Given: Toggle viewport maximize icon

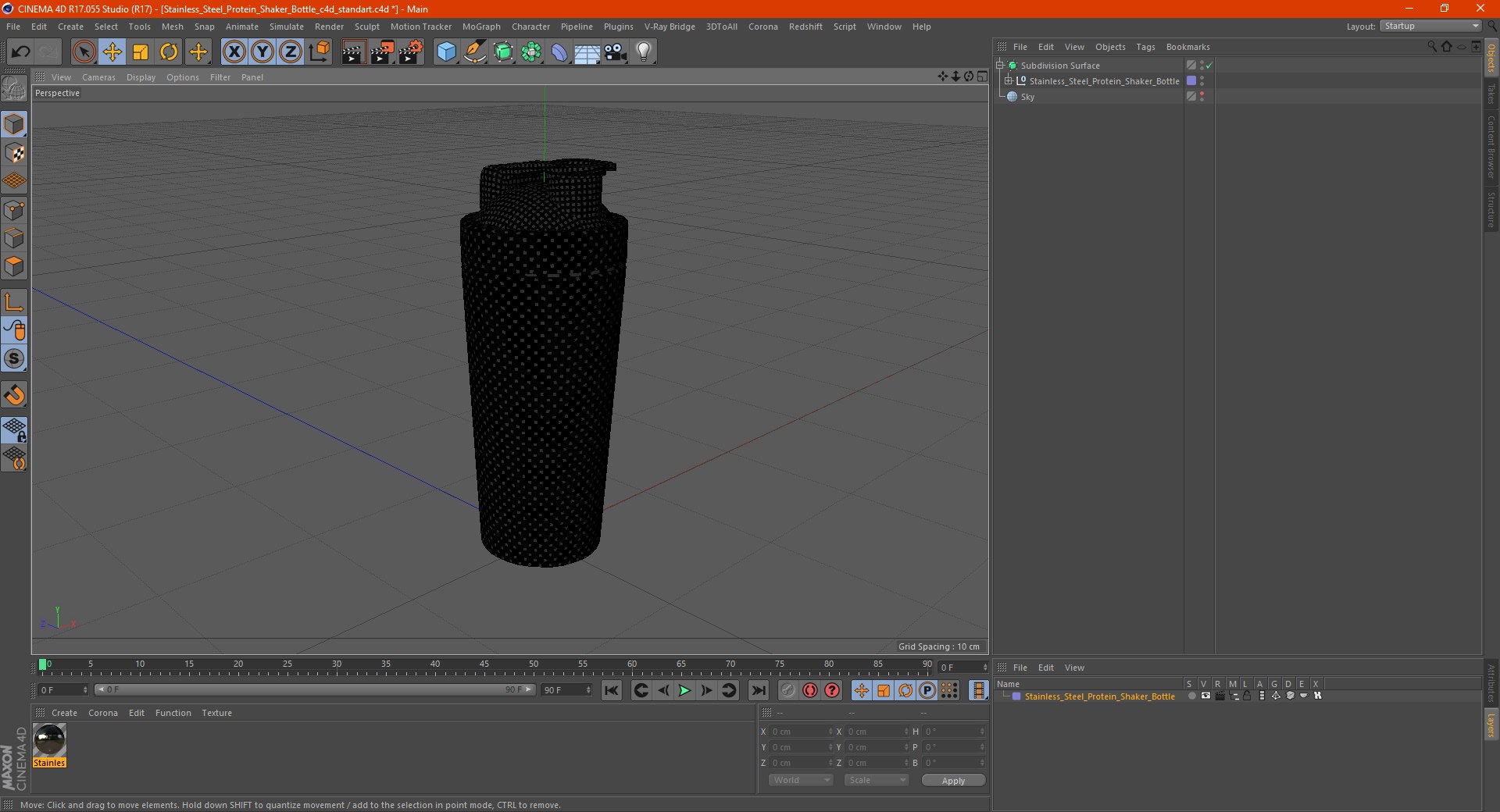Looking at the screenshot, I should (982, 77).
